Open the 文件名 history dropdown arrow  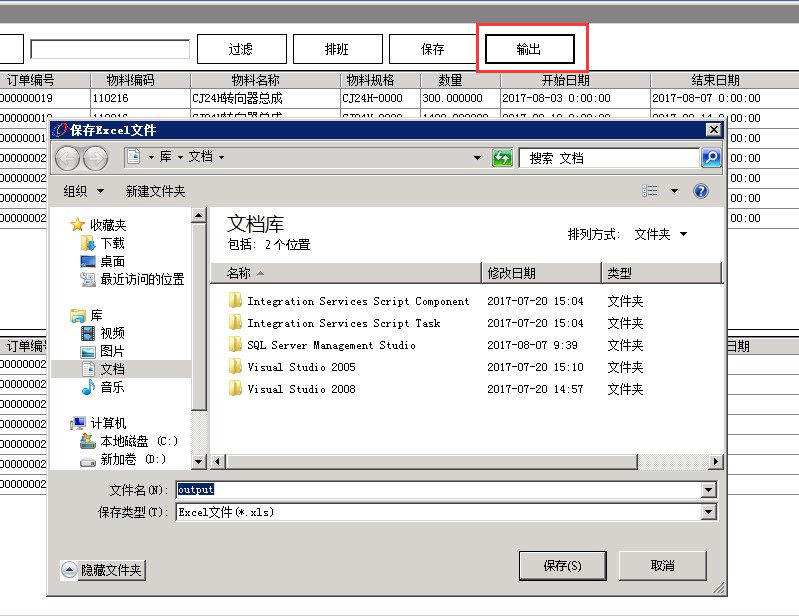(709, 490)
